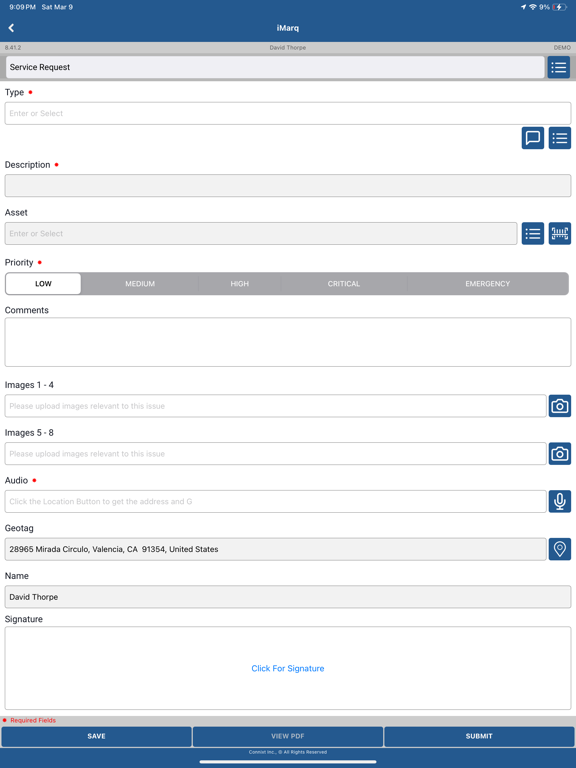Image resolution: width=576 pixels, height=768 pixels.
Task: Tap the Images 1 - 4 upload field
Action: tap(275, 406)
